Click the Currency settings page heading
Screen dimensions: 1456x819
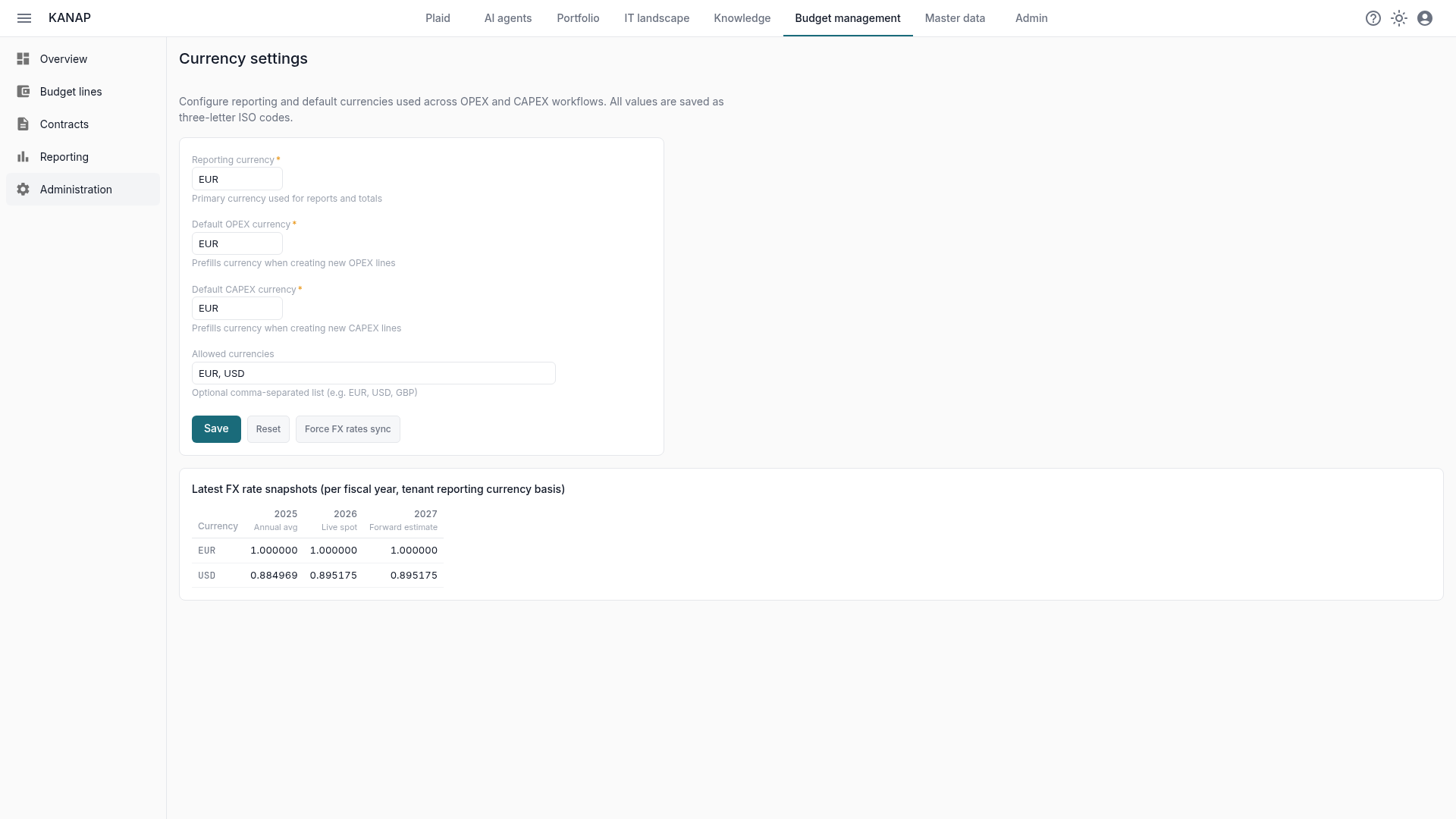click(243, 59)
